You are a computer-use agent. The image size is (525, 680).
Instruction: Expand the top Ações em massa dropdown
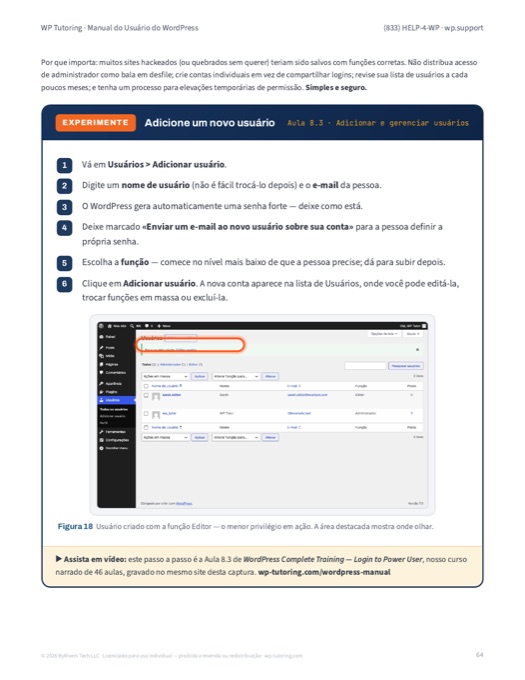pos(165,376)
